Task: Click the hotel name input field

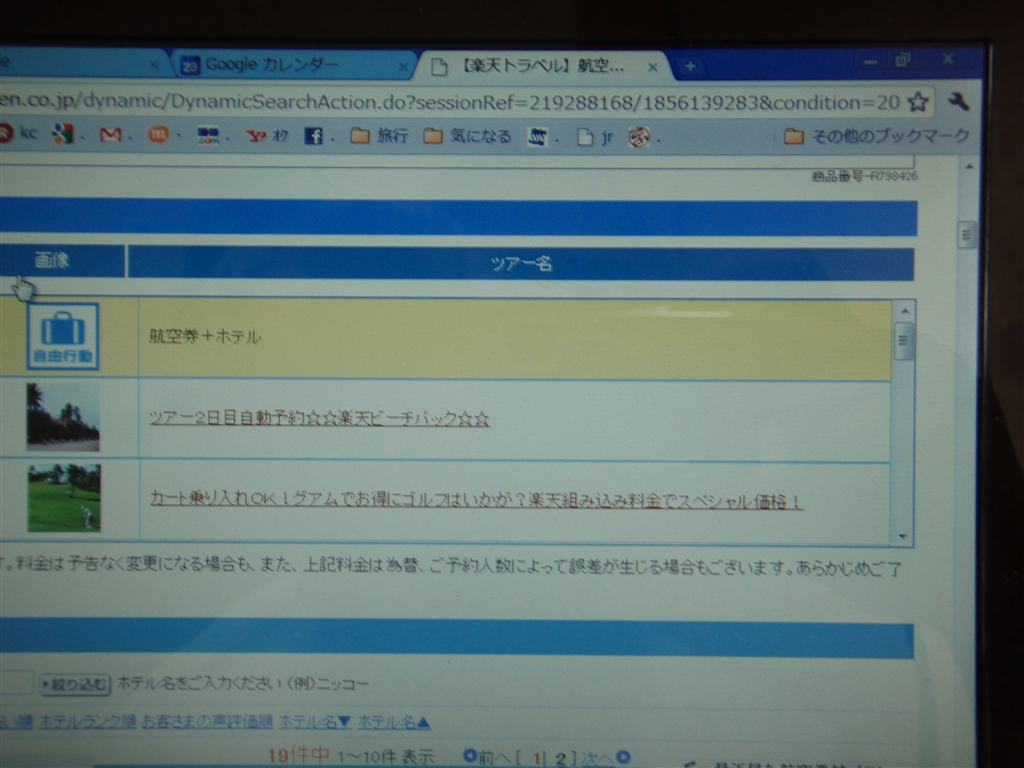Action: point(16,683)
